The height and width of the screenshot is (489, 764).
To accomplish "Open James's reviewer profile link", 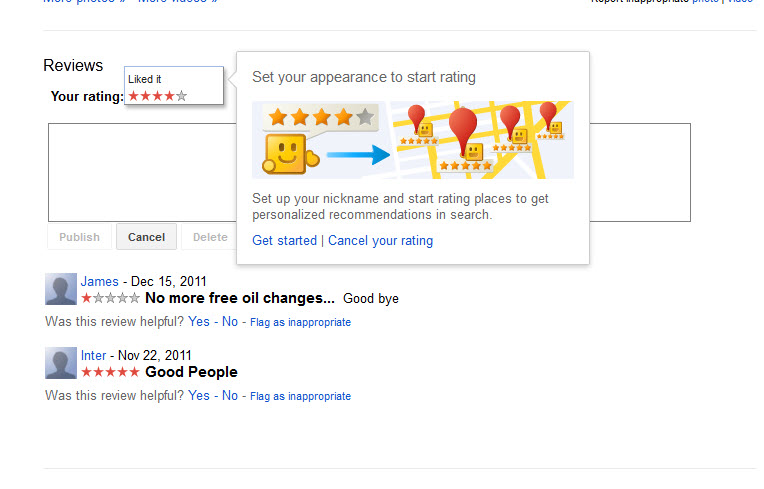I will [99, 282].
